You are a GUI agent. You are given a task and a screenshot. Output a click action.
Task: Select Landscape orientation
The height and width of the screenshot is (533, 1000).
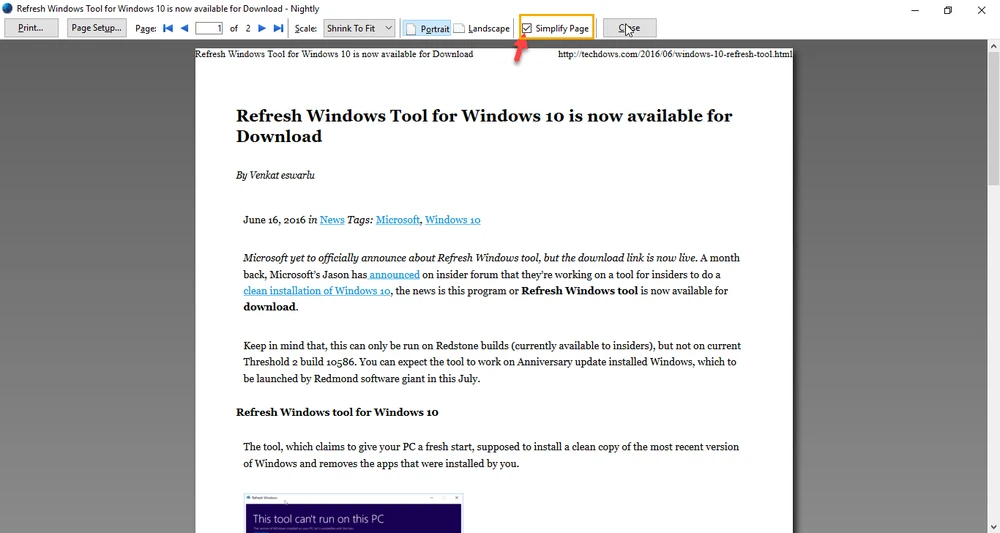(x=482, y=28)
